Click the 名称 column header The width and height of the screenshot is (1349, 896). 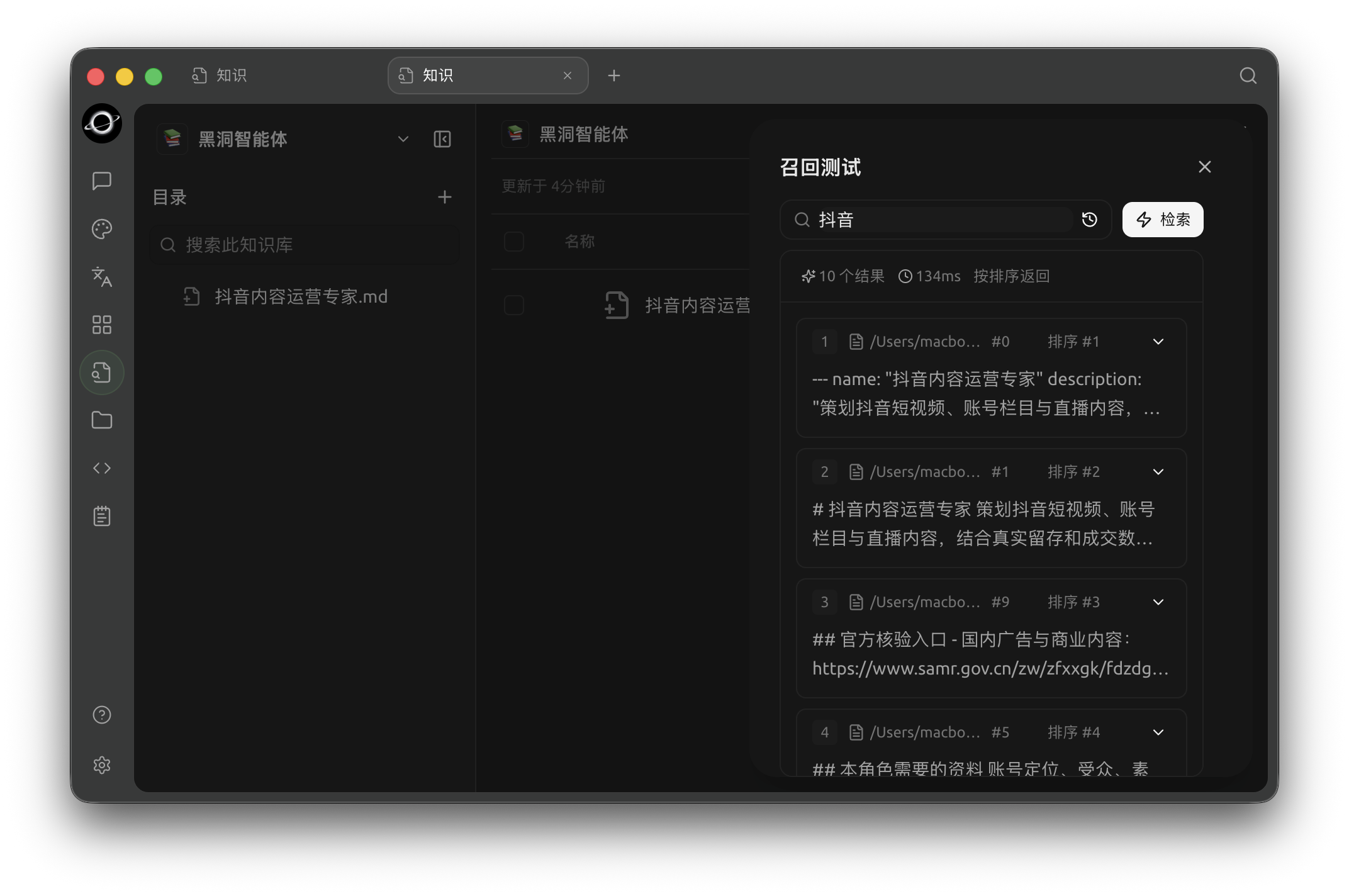tap(579, 242)
